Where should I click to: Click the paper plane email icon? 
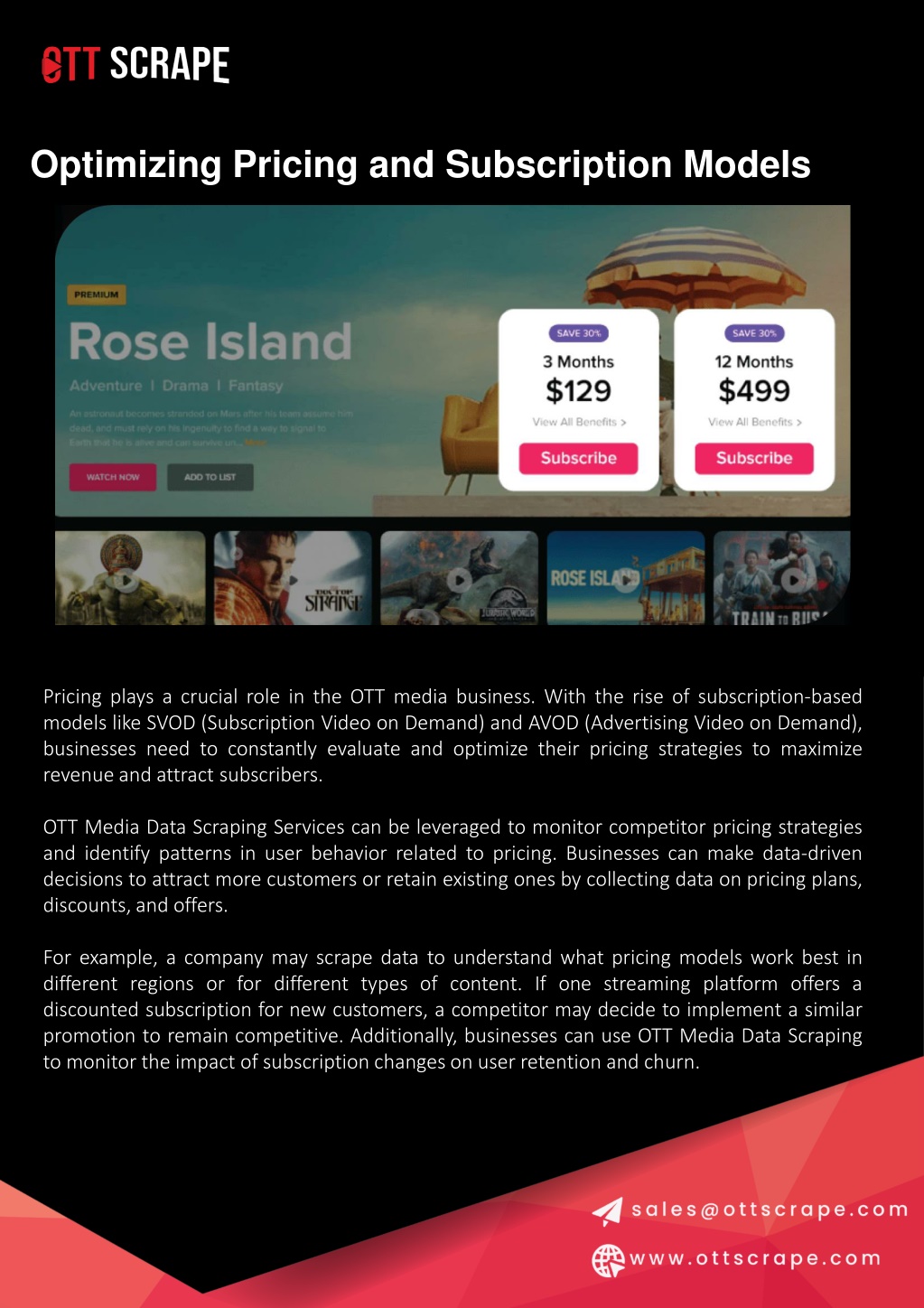(x=608, y=1210)
